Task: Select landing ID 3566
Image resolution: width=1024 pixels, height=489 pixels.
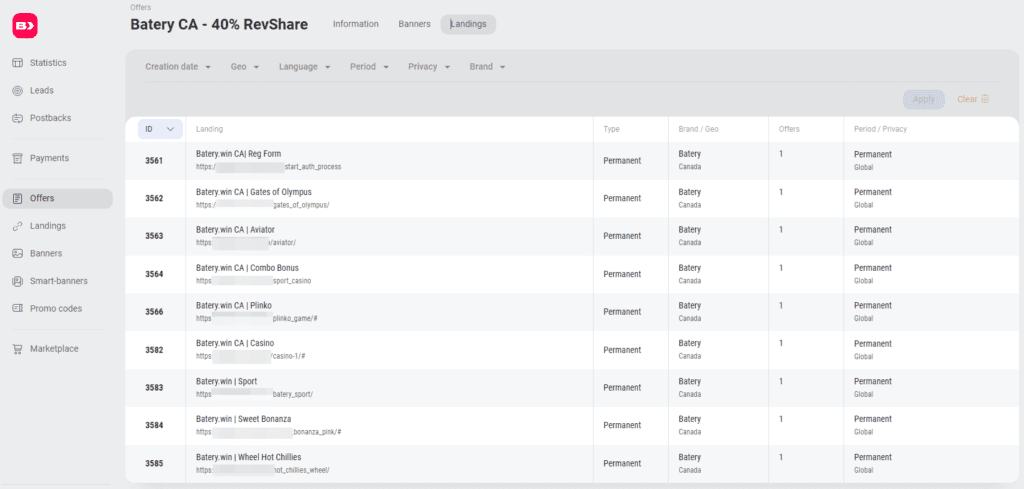Action: pos(154,312)
